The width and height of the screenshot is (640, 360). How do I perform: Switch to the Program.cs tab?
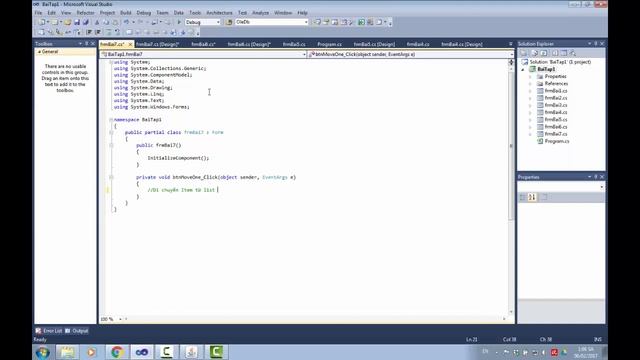click(x=329, y=44)
